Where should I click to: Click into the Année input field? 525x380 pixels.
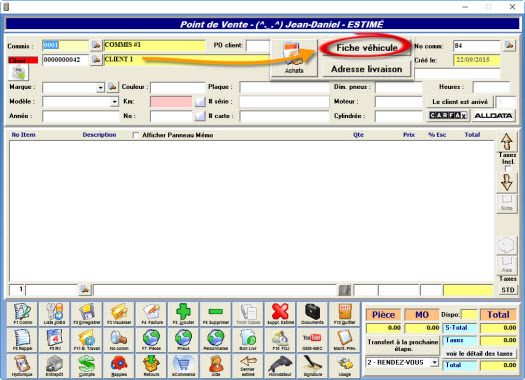coord(80,117)
